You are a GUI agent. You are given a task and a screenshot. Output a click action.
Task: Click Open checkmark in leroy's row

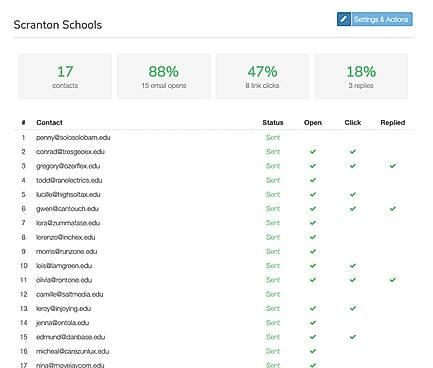(313, 308)
